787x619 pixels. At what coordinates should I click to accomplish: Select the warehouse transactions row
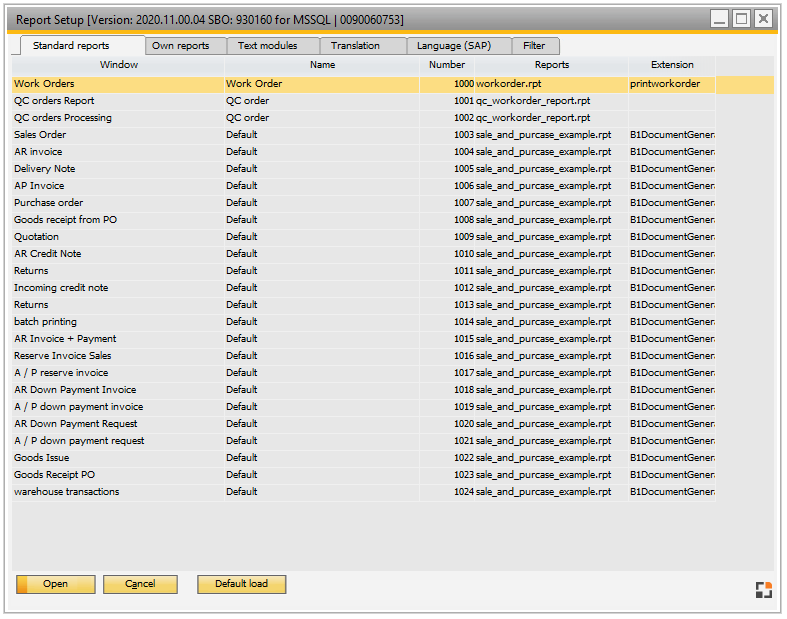click(x=66, y=492)
